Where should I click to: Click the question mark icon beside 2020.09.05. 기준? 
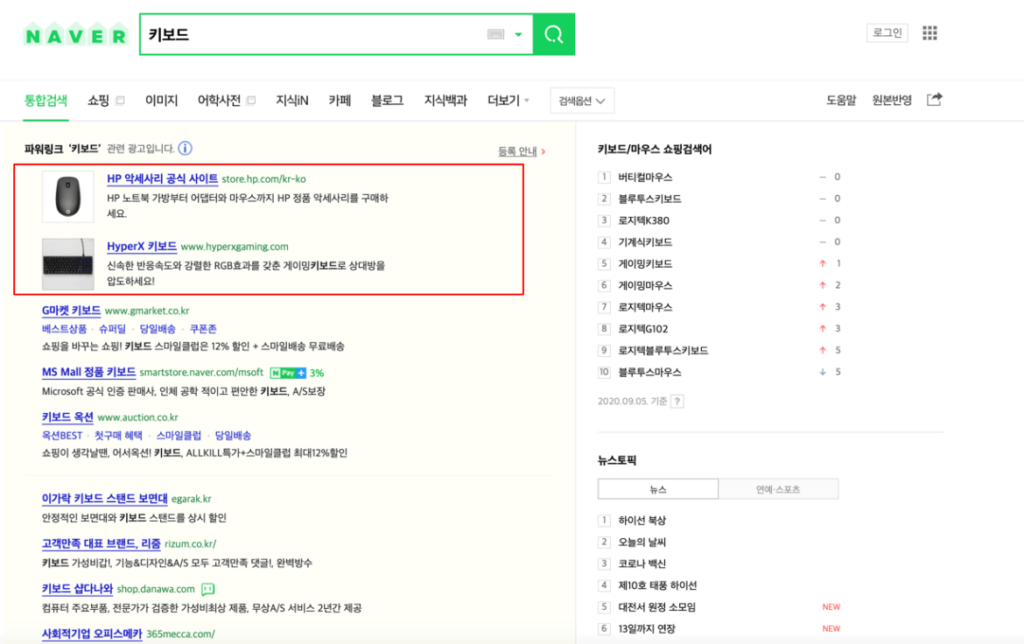click(x=677, y=401)
